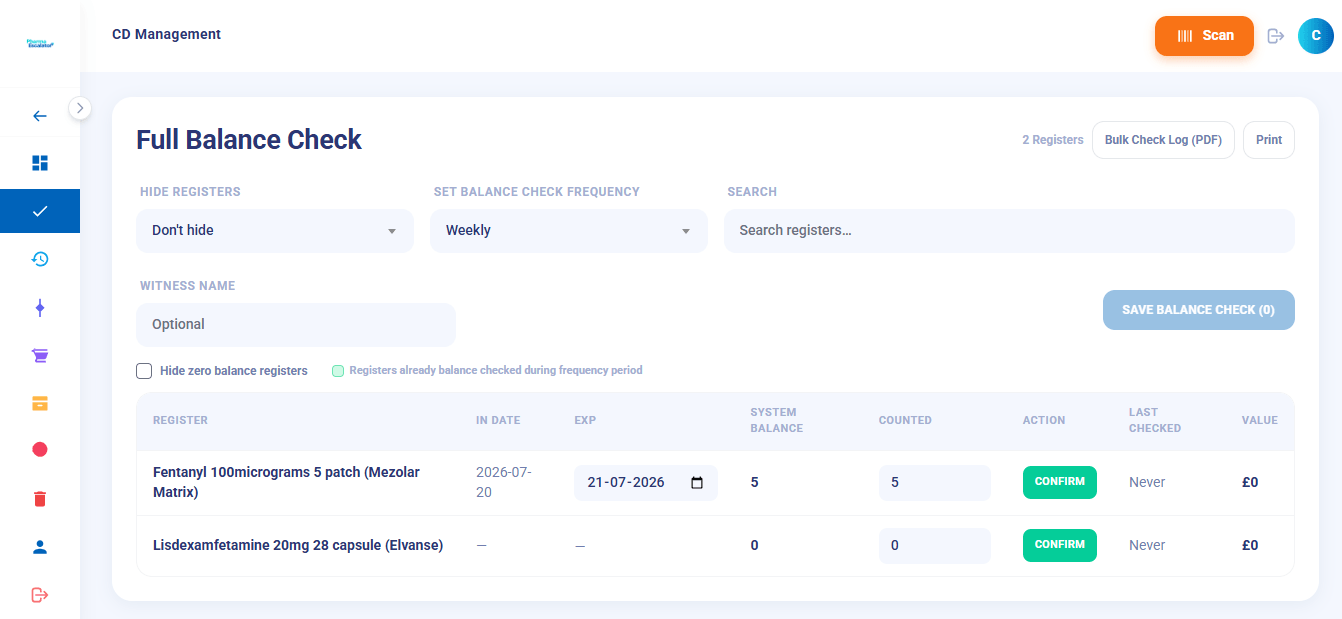Tick Hide zero balance registers checkbox

point(144,371)
